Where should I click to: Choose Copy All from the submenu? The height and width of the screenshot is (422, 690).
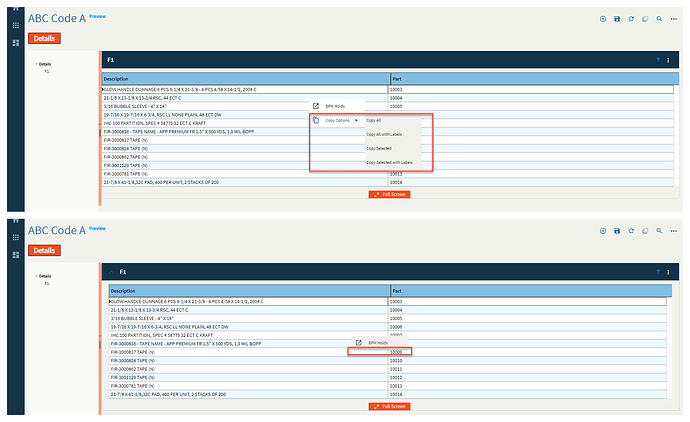point(374,120)
